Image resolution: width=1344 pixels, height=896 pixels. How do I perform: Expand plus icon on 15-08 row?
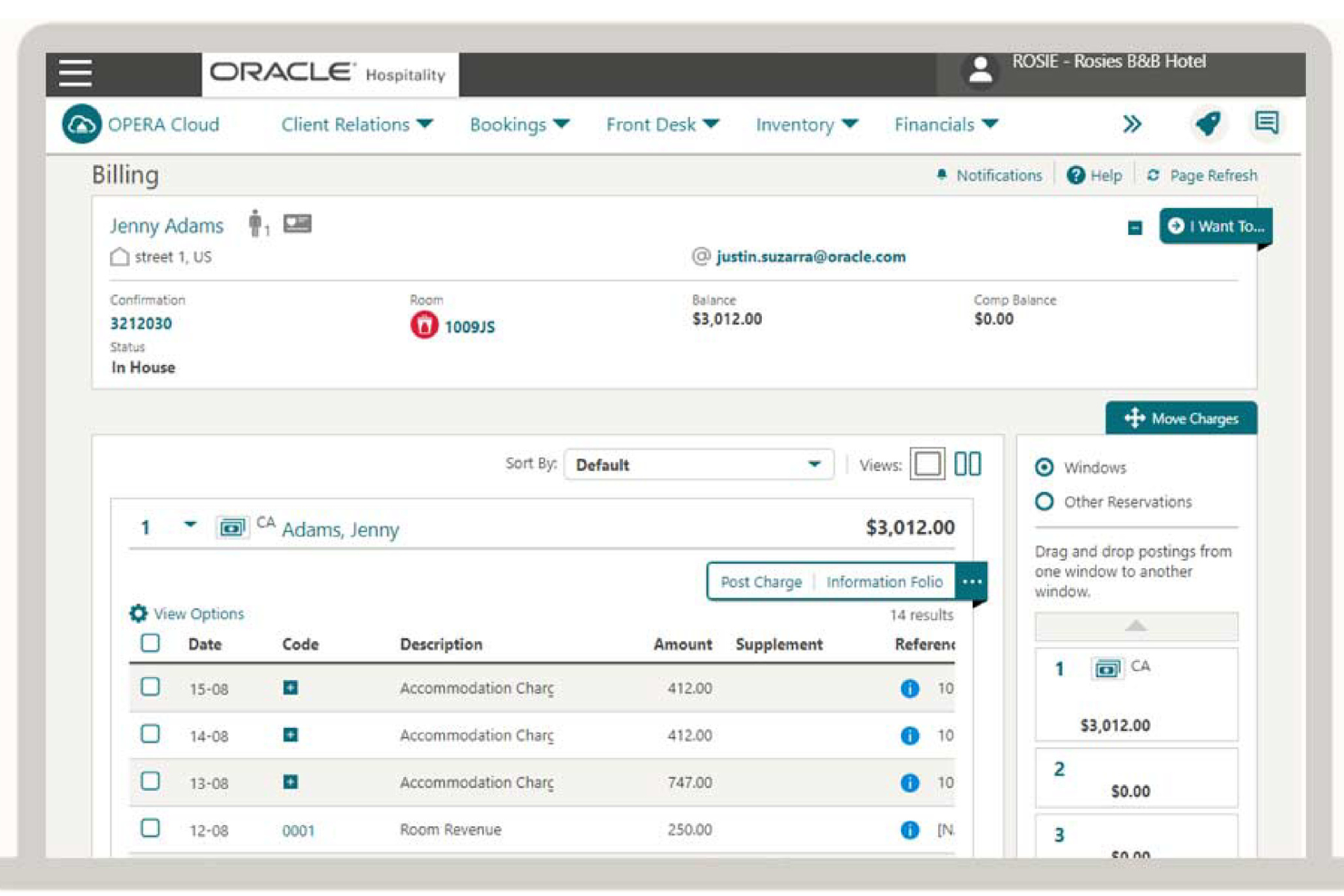pos(291,688)
